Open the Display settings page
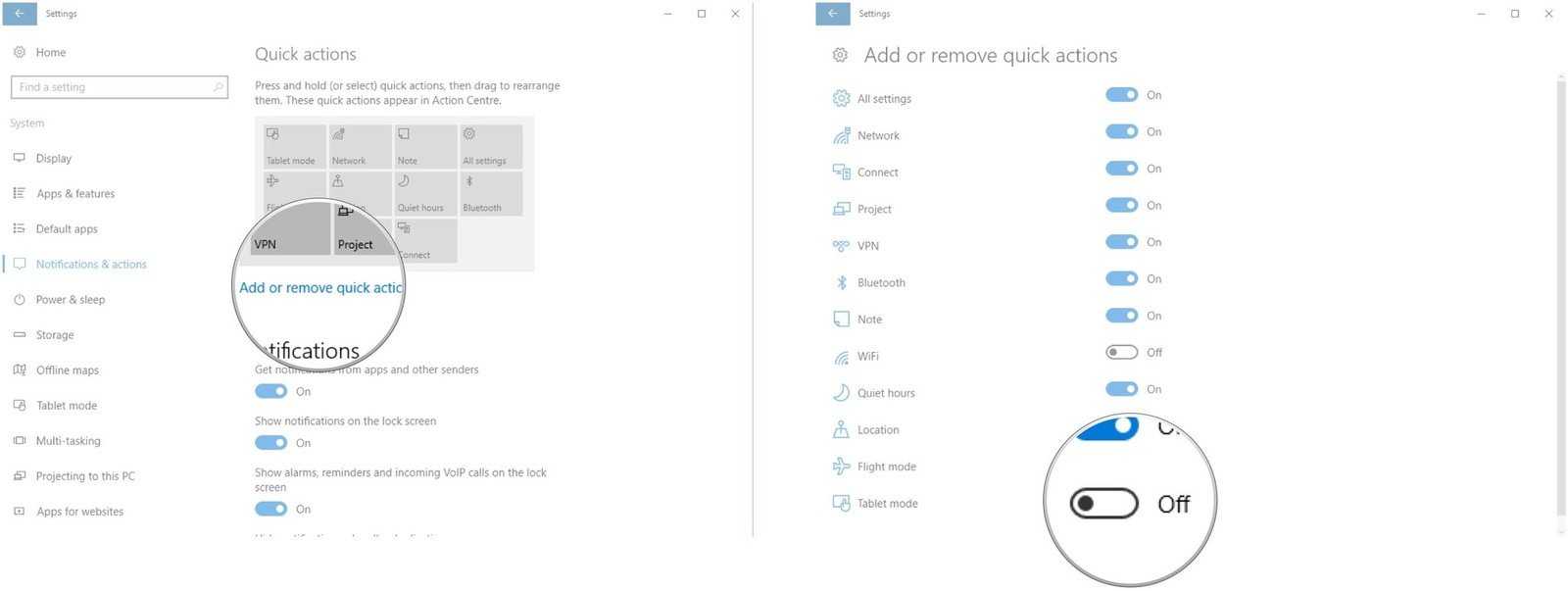This screenshot has width=1568, height=591. (x=54, y=159)
